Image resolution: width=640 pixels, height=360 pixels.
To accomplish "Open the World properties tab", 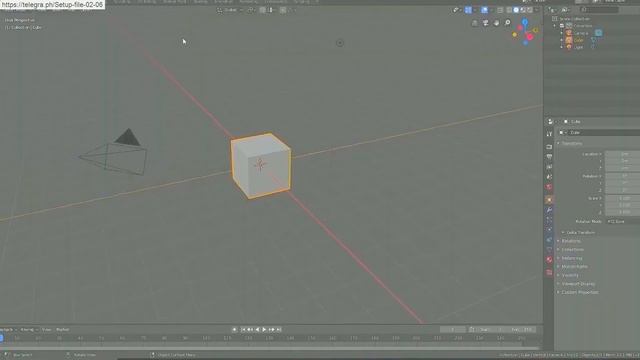I will [x=549, y=187].
